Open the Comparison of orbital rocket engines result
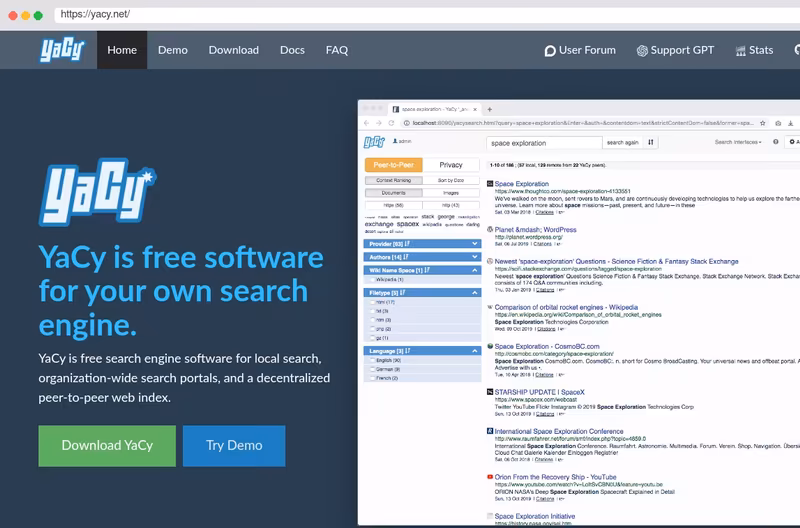This screenshot has height=528, width=800. [566, 307]
